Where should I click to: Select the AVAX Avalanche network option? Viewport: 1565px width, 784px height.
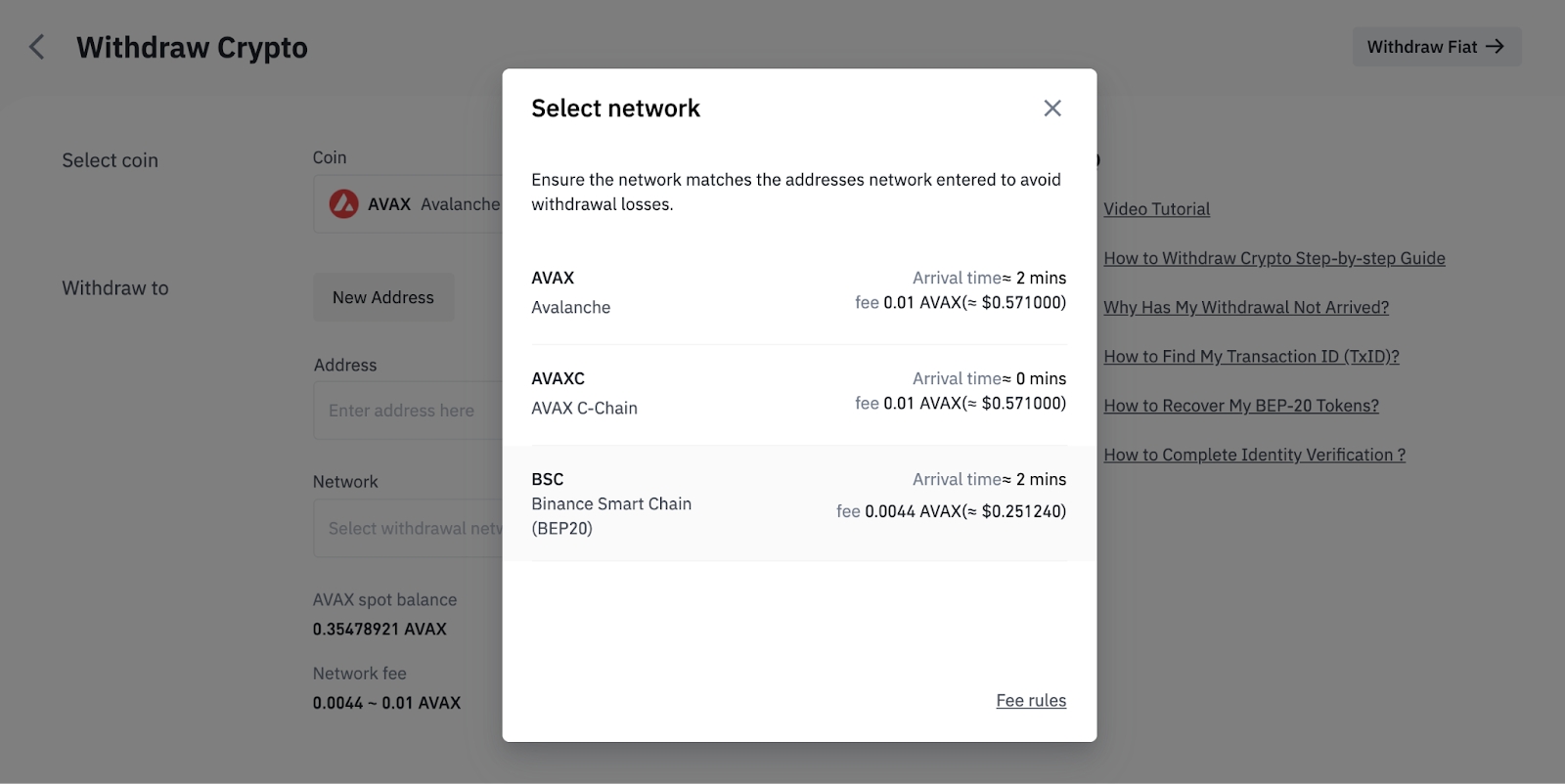point(798,292)
